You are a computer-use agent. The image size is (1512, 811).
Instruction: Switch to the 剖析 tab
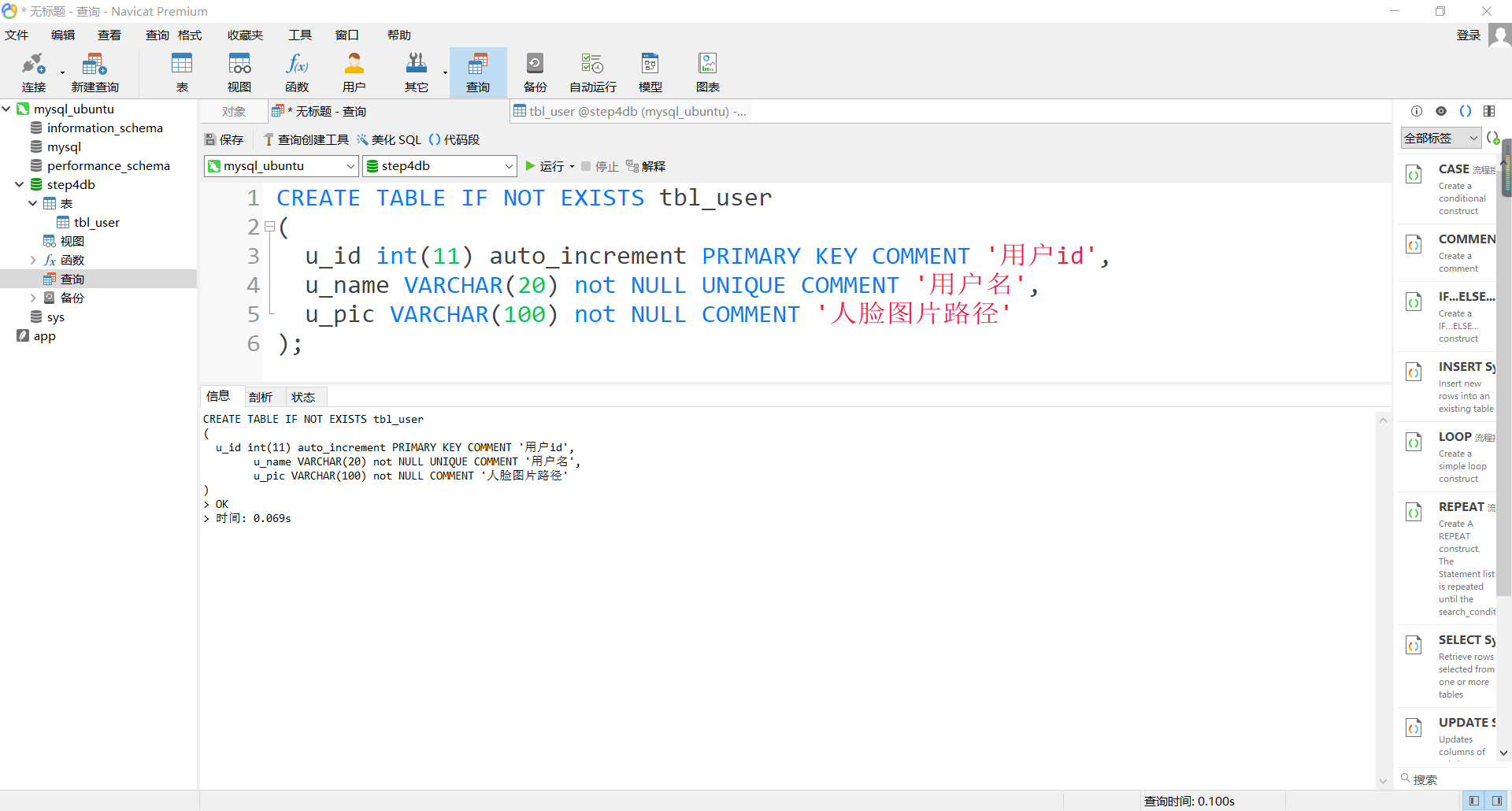(261, 396)
